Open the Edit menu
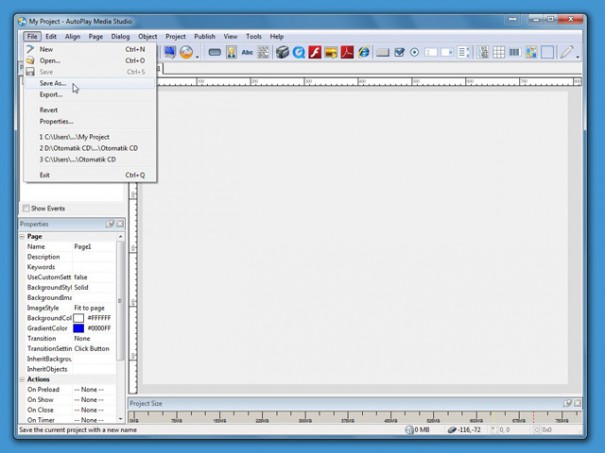 (51, 37)
